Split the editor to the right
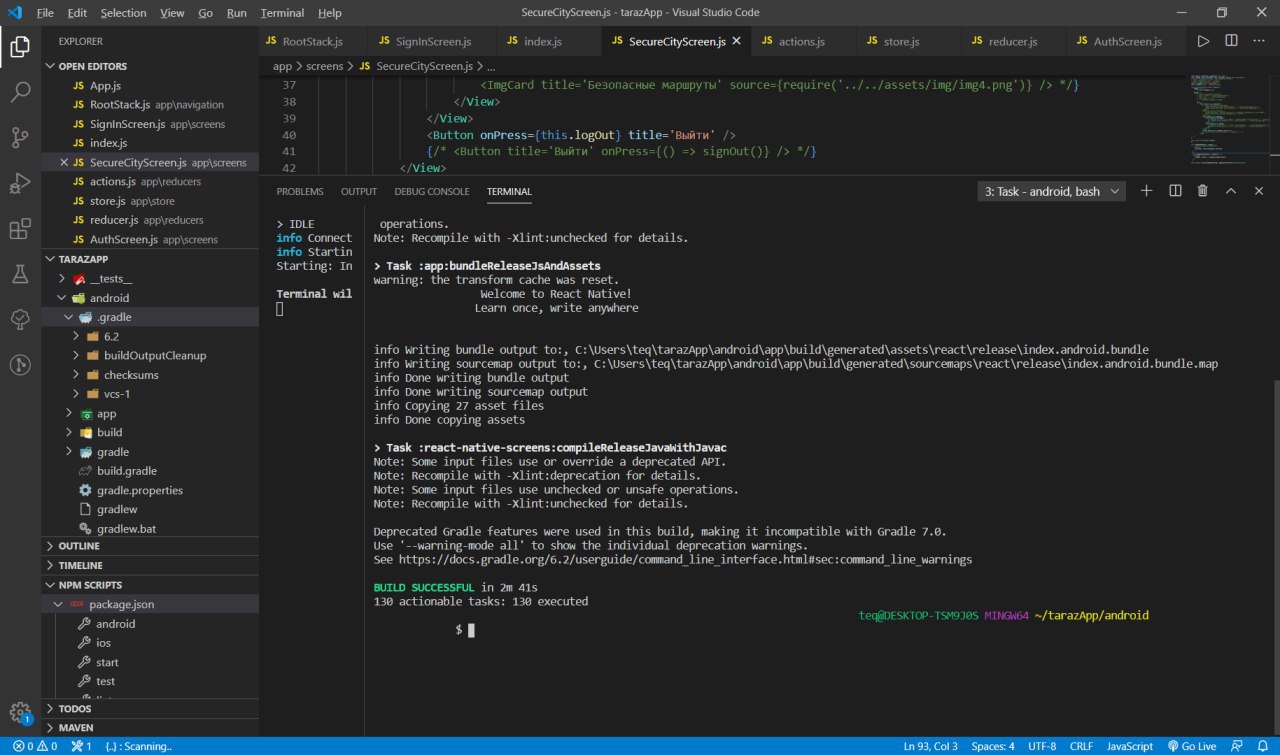 coord(1231,41)
